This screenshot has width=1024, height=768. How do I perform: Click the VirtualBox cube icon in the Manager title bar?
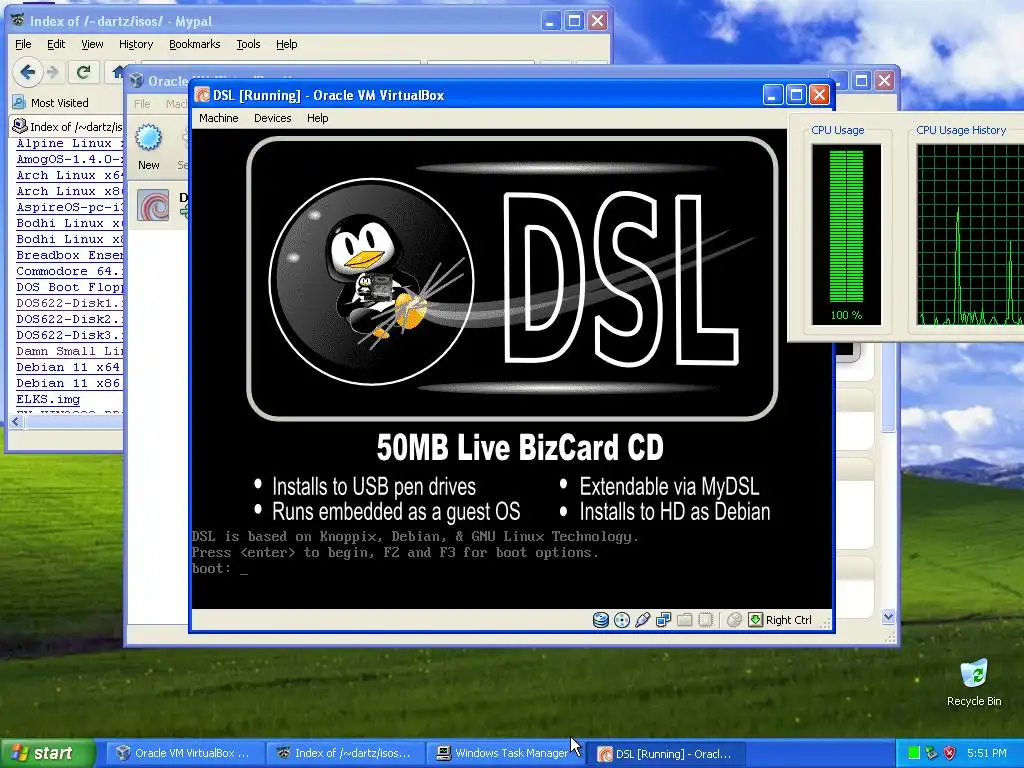(136, 80)
